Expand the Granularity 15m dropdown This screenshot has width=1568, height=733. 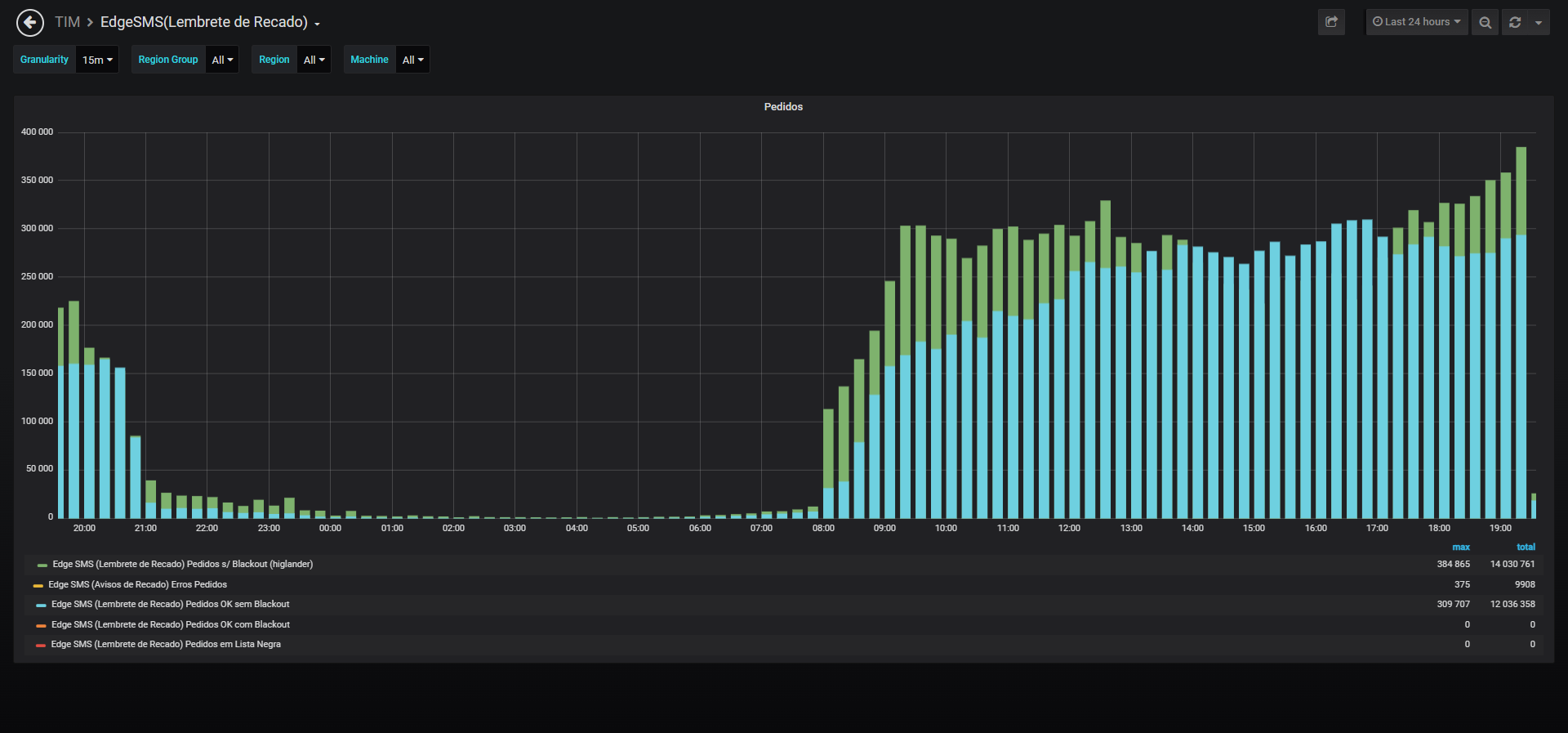pos(97,60)
